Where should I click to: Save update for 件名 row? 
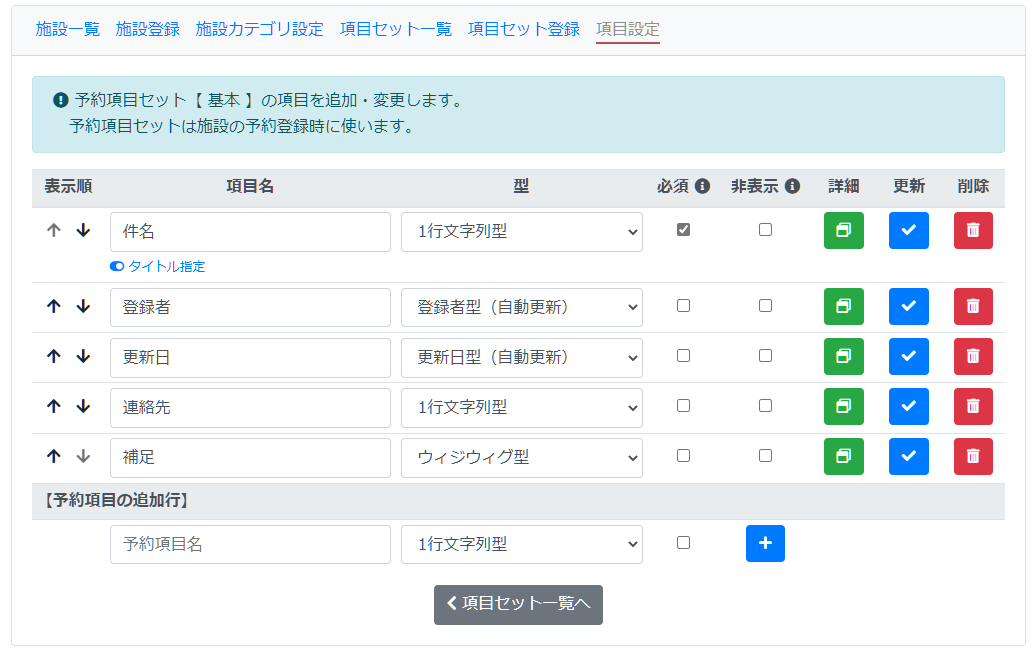(909, 230)
